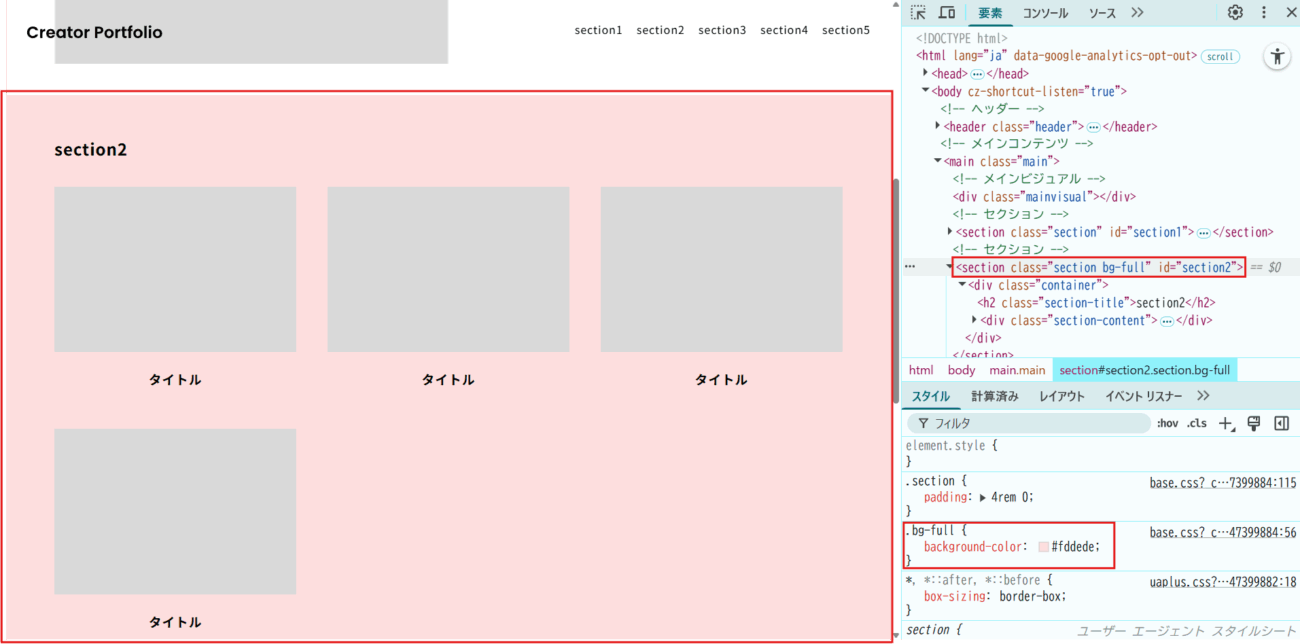The height and width of the screenshot is (644, 1300).
Task: Toggle the computed styles sidebar icon
Action: point(1281,424)
